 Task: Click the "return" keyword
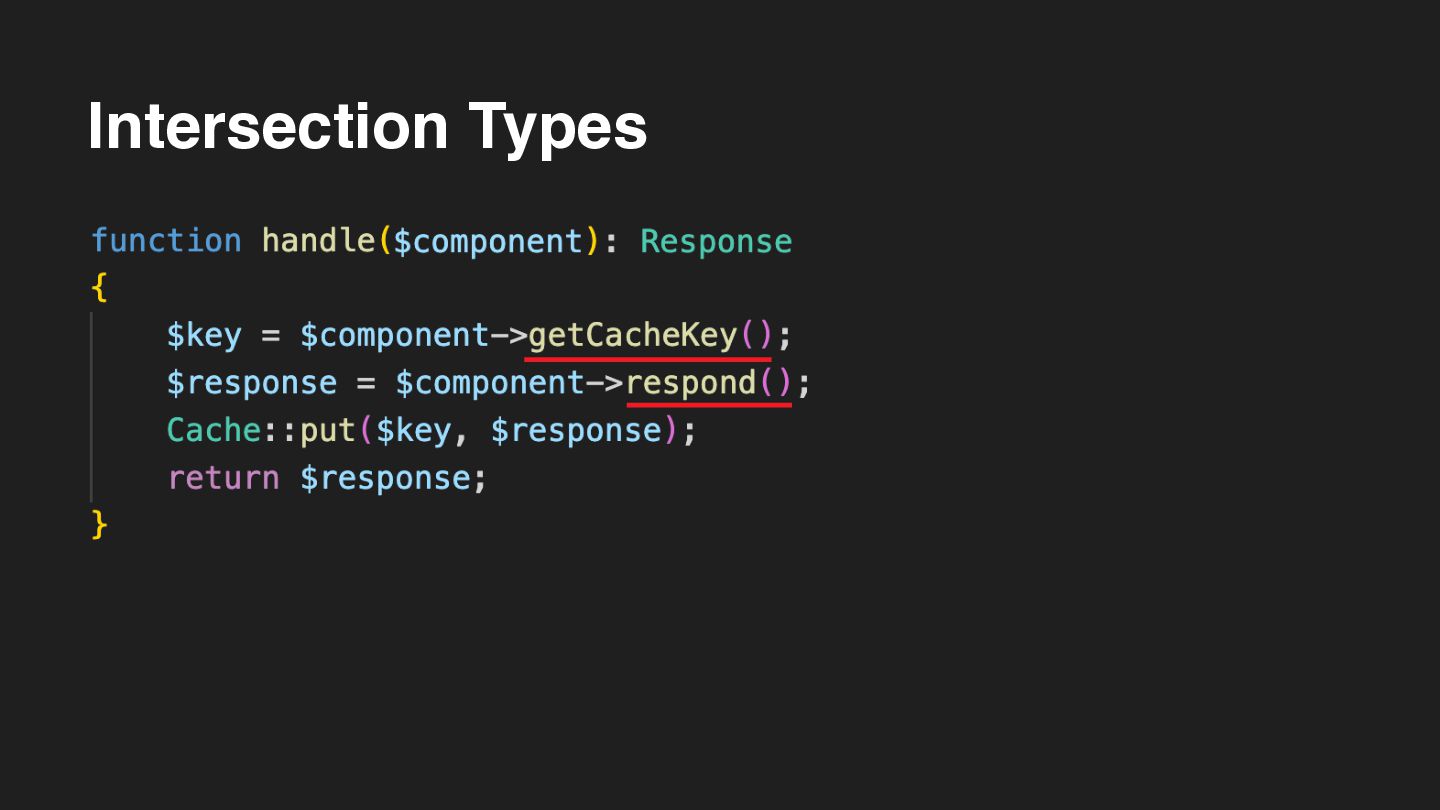point(223,478)
